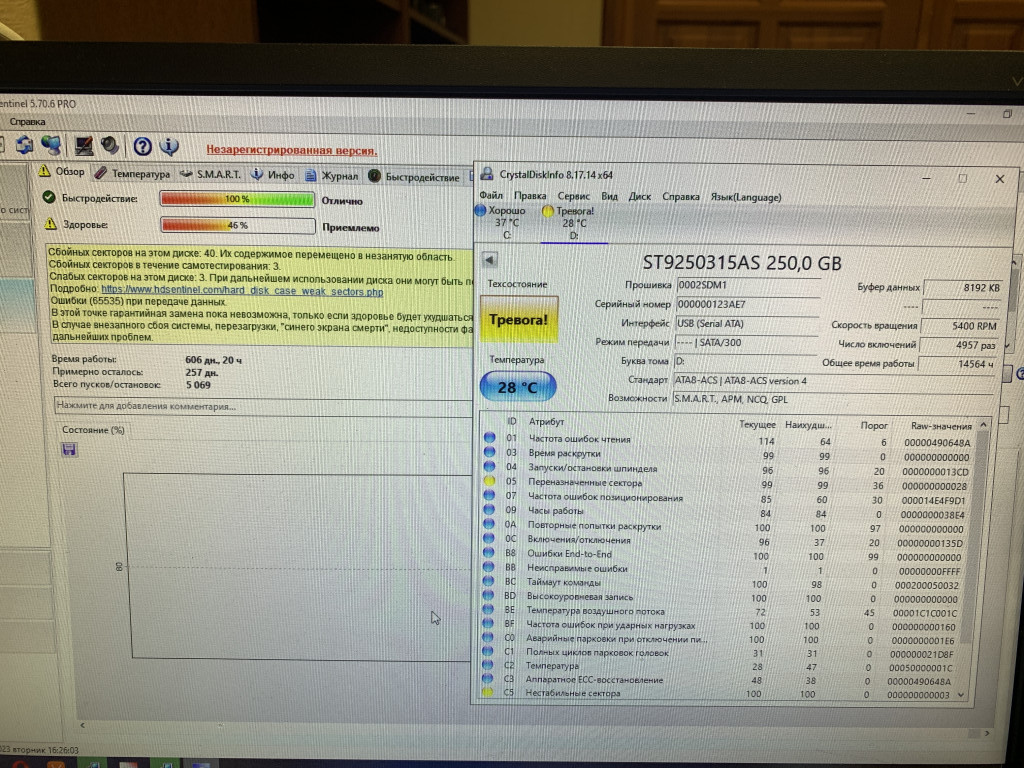Click the status dot of attribute 05 Переназначенные сектора

pos(489,481)
